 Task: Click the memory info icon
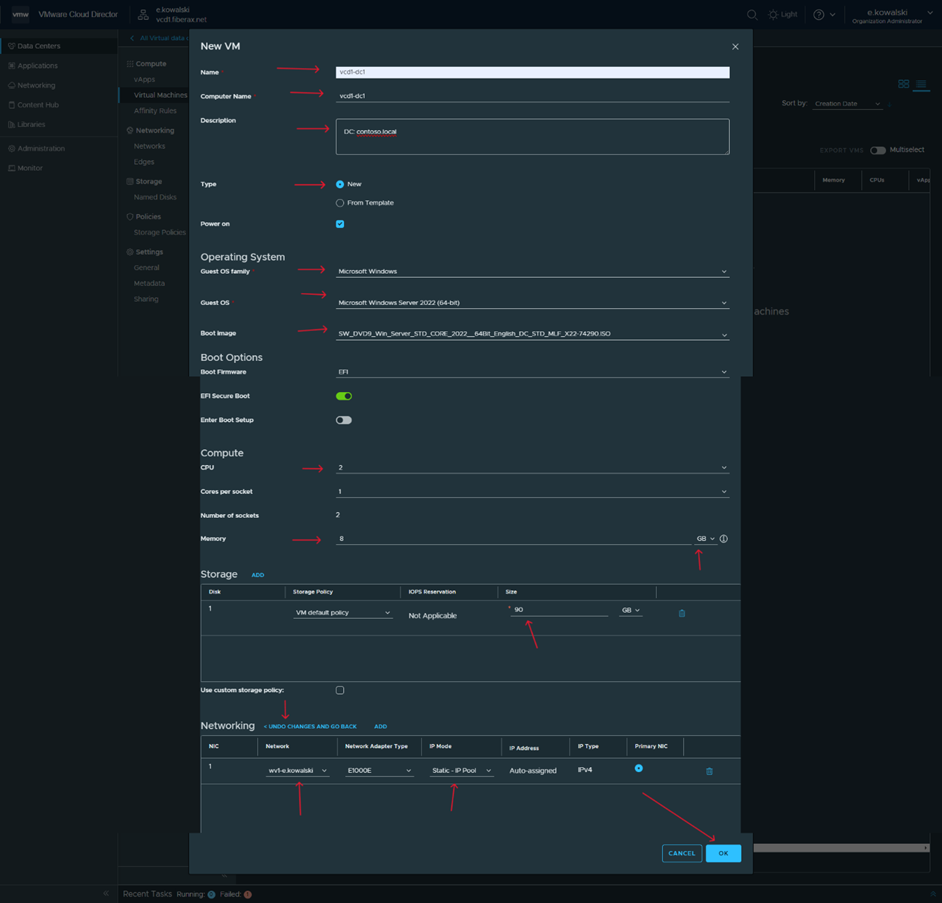[724, 539]
